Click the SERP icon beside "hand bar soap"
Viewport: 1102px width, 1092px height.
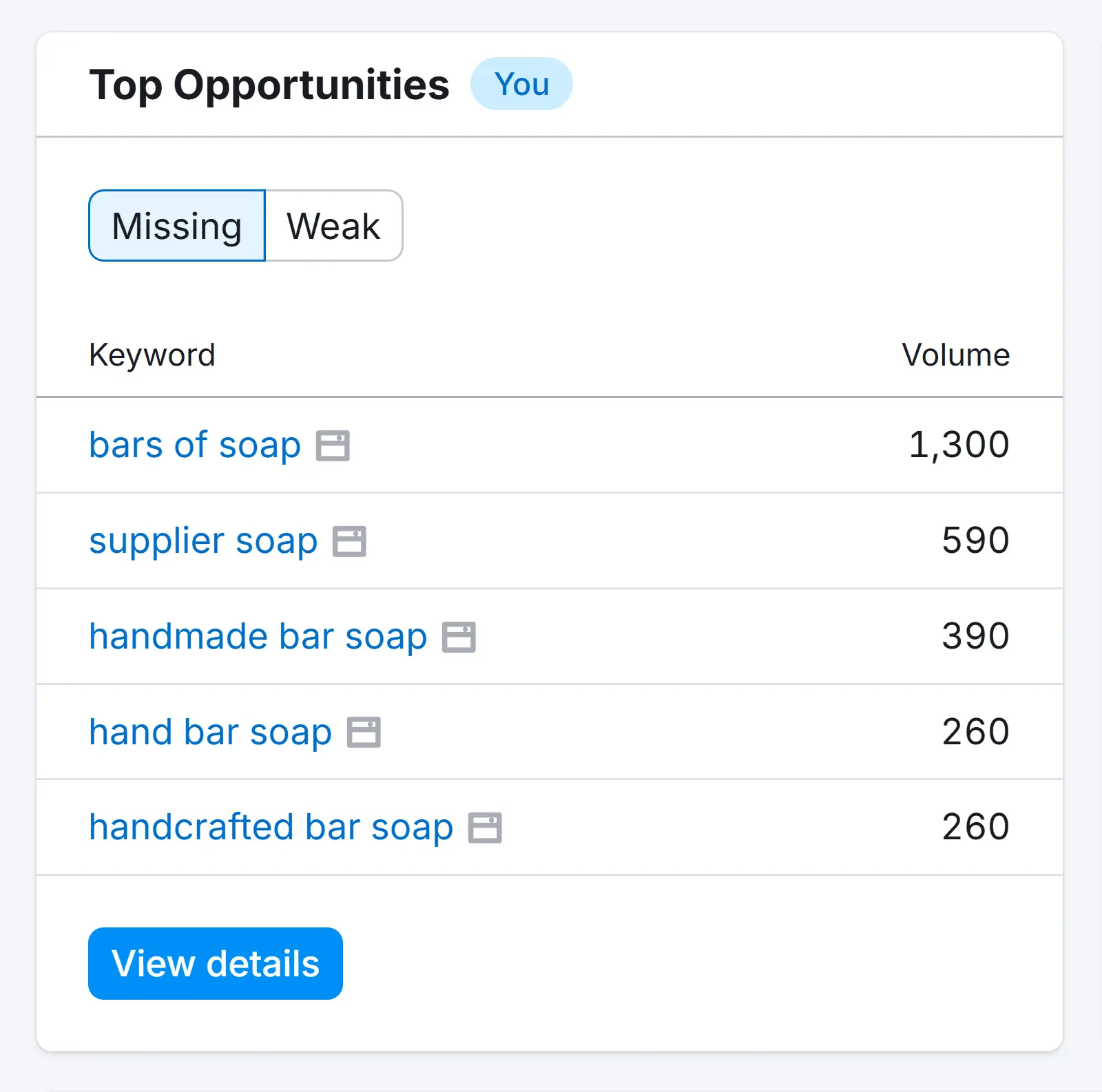pyautogui.click(x=364, y=732)
